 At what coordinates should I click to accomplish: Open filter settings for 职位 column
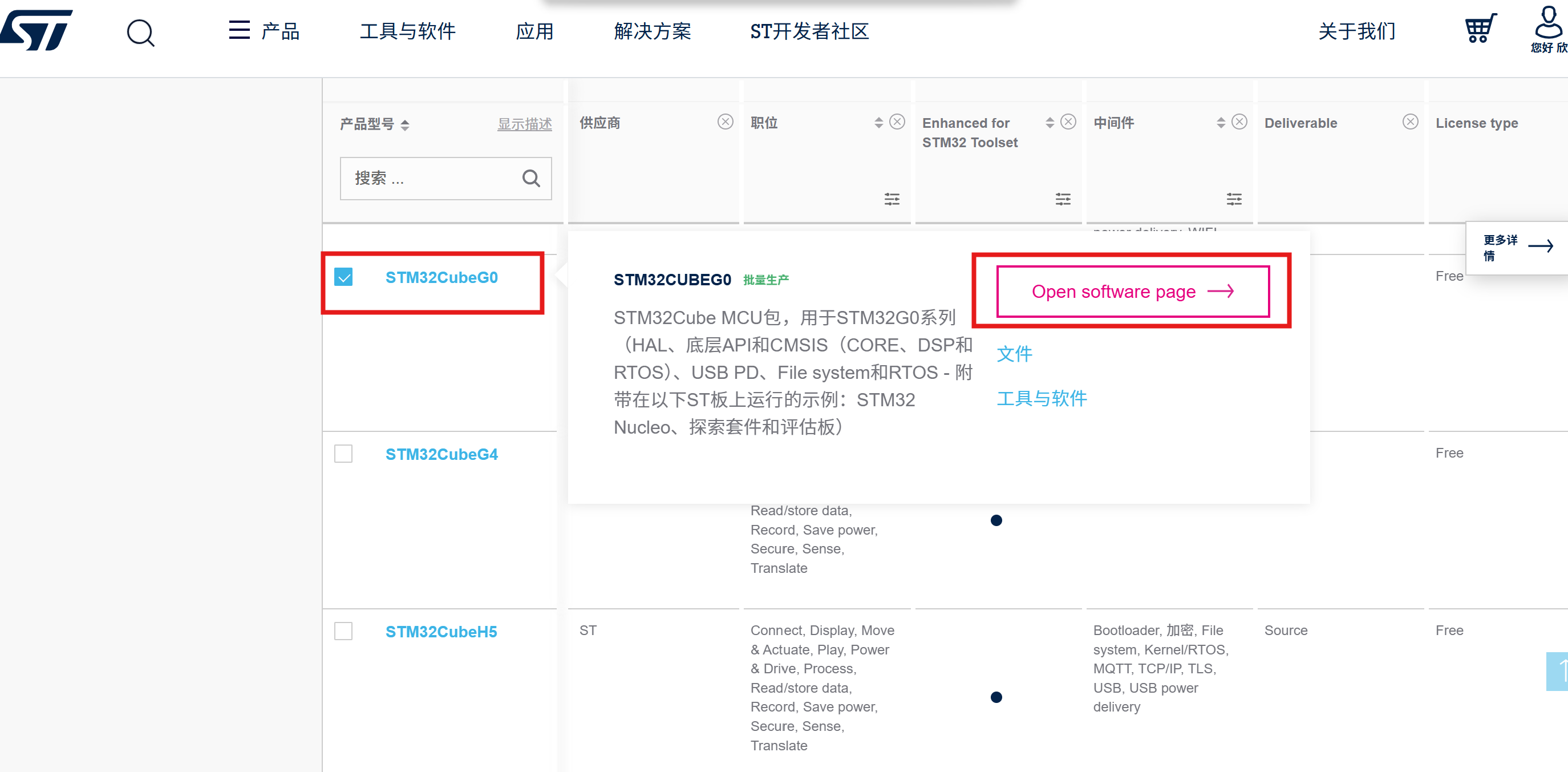click(892, 199)
